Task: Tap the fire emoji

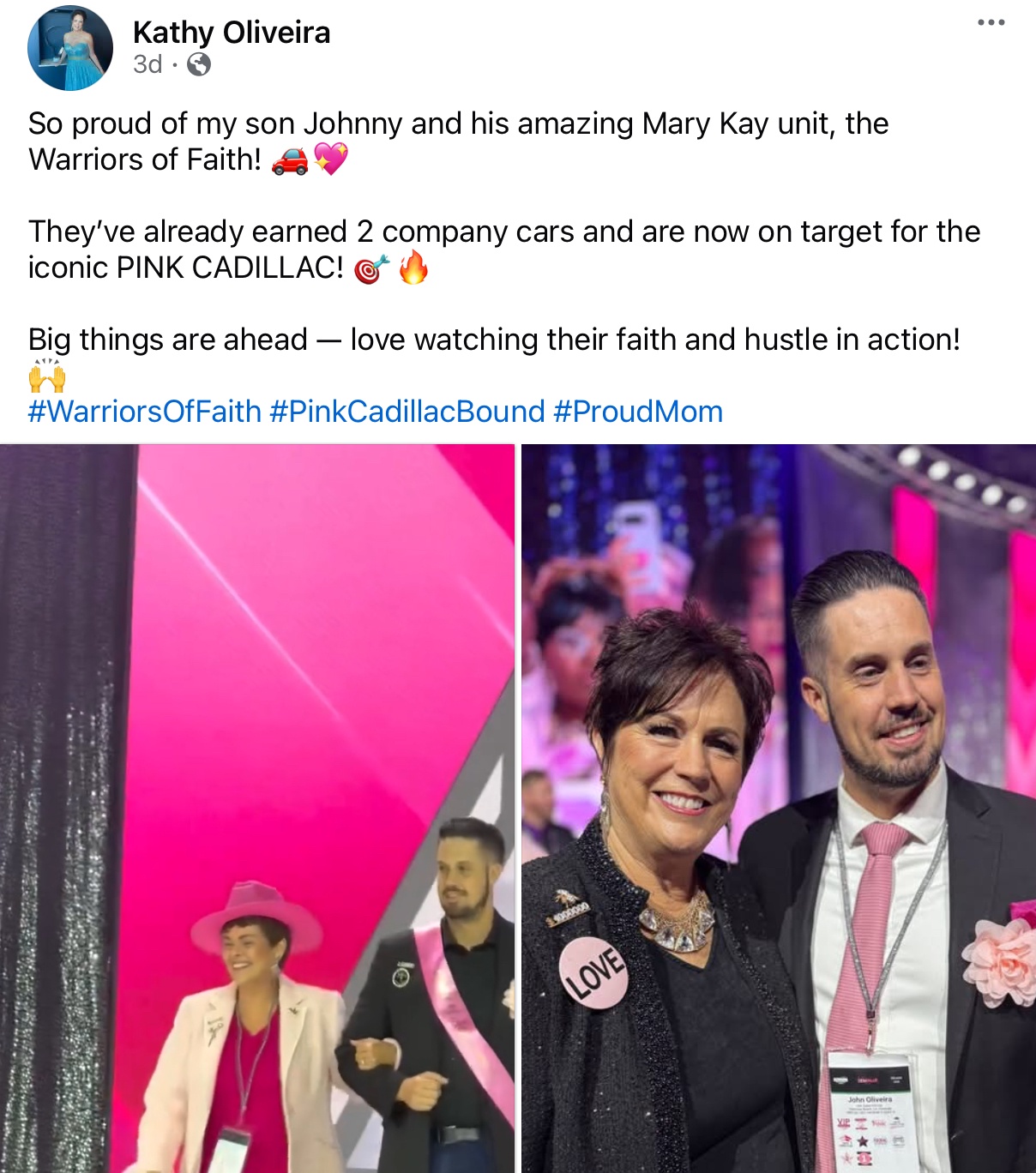Action: (x=413, y=268)
